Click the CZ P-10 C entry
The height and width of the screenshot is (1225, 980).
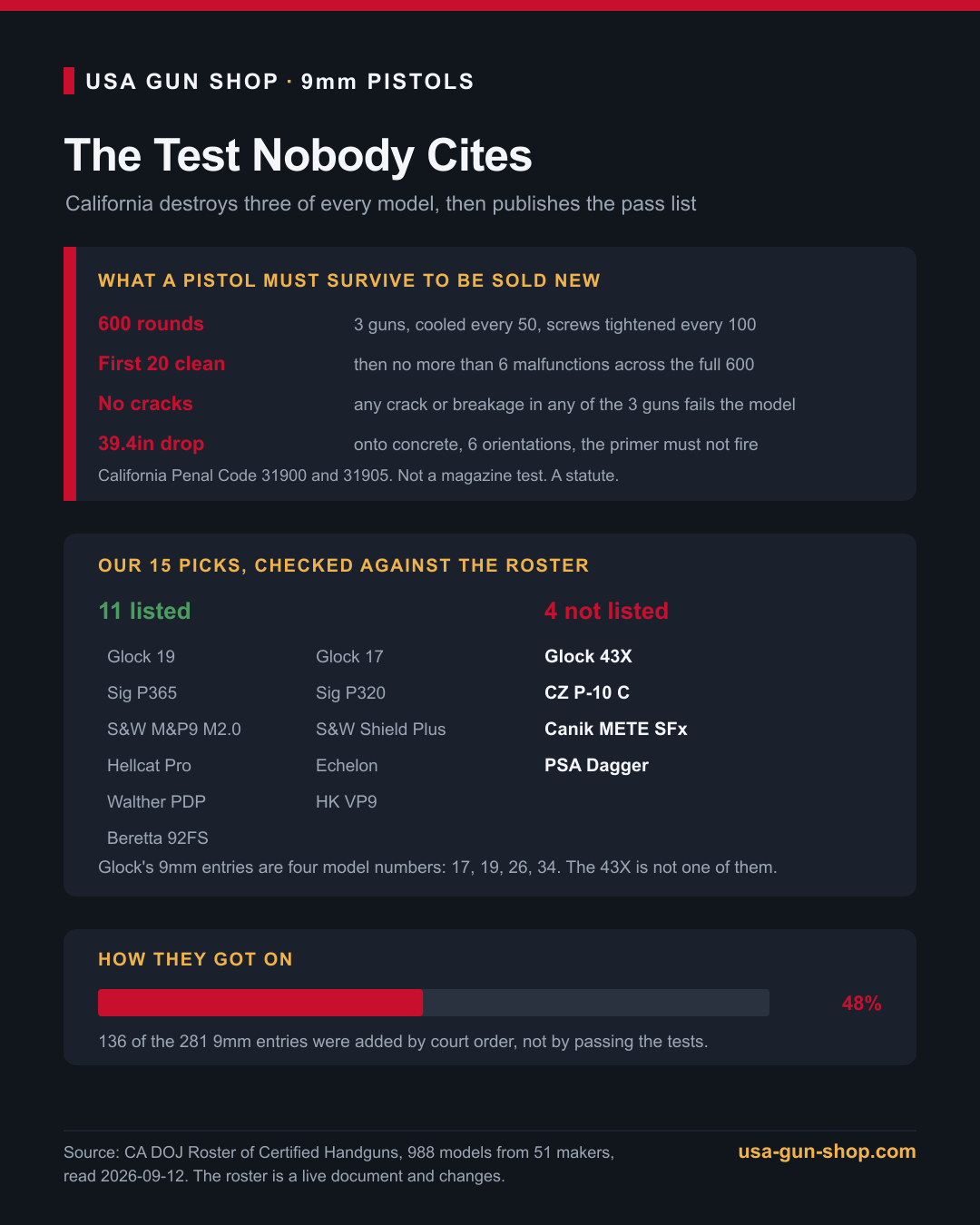587,692
